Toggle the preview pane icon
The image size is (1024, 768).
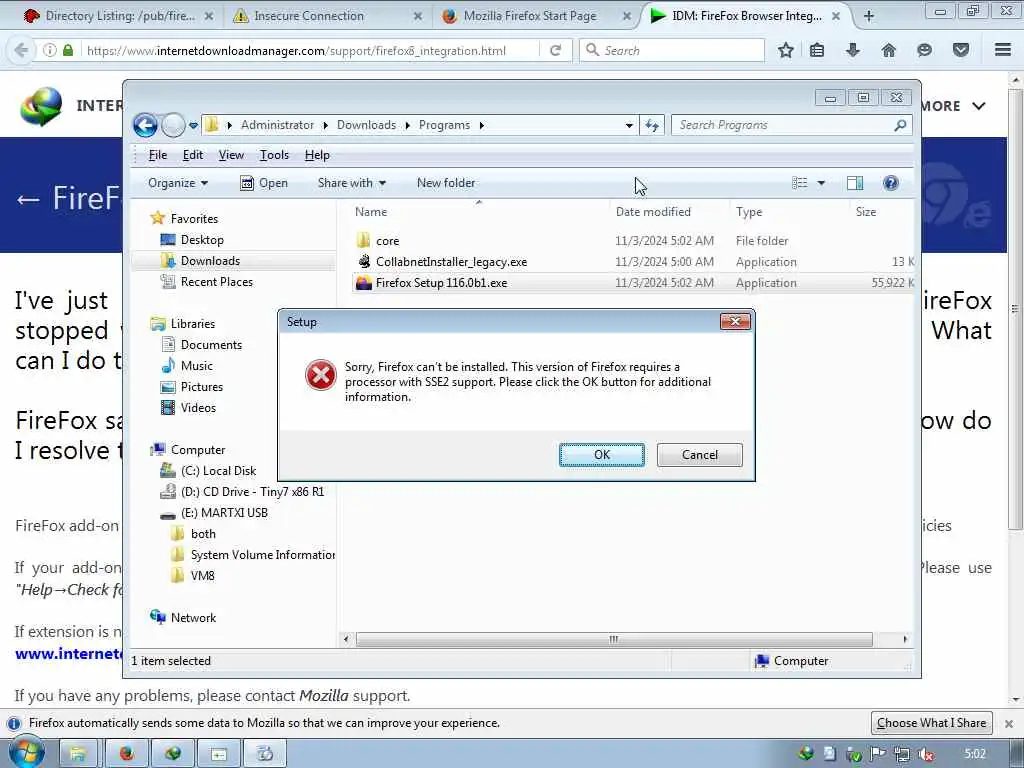[x=855, y=183]
